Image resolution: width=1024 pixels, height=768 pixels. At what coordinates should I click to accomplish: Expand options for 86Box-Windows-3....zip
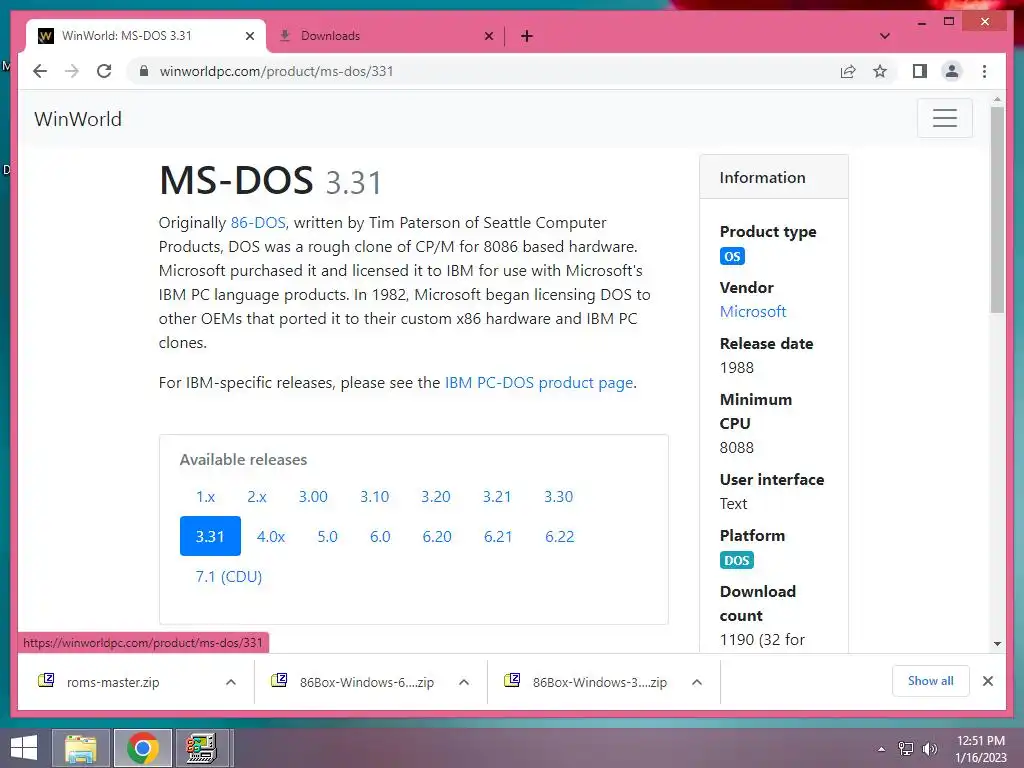(697, 682)
